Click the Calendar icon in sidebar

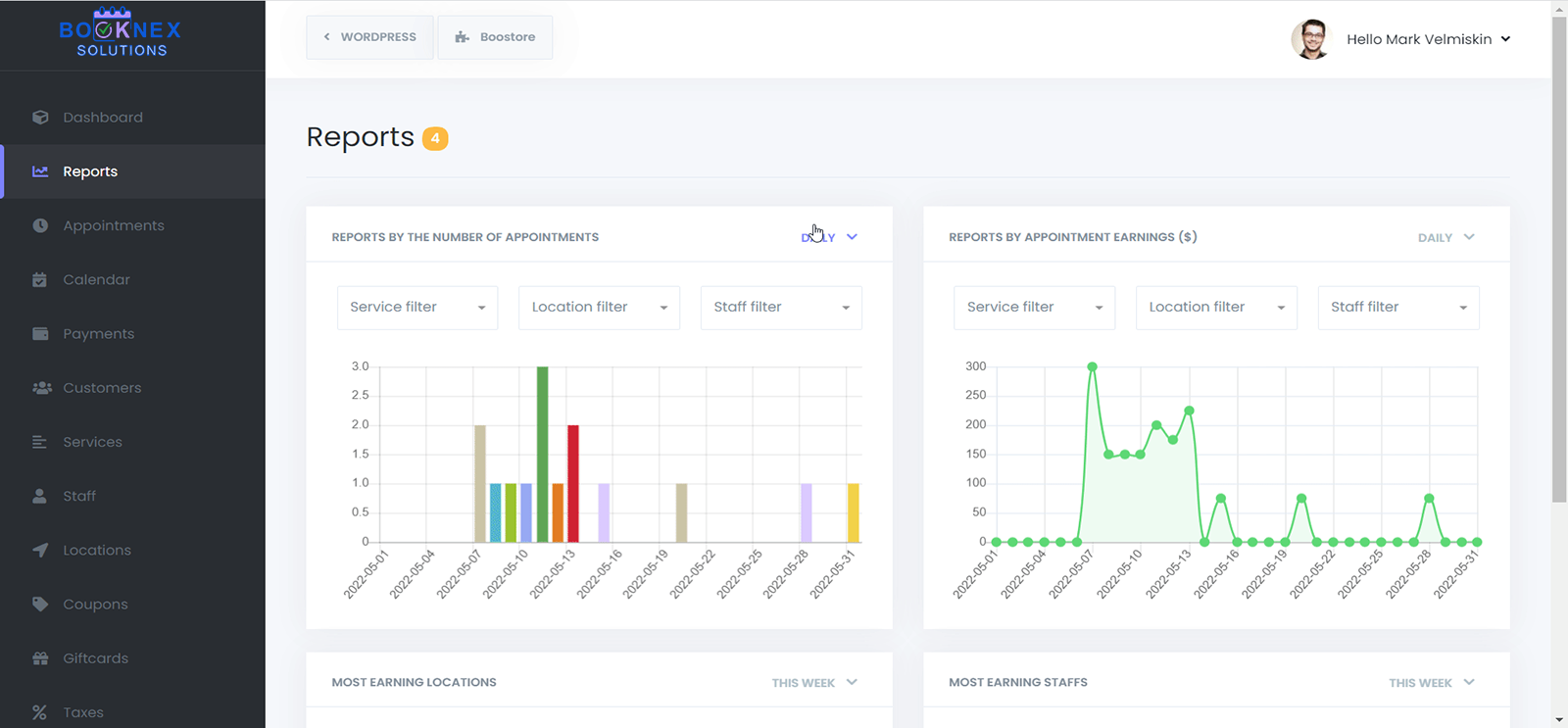(x=40, y=279)
